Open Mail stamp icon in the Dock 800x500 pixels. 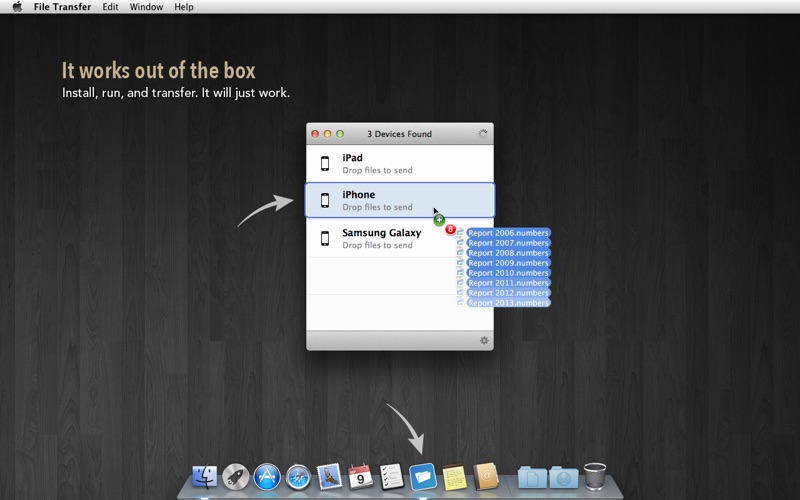(329, 477)
